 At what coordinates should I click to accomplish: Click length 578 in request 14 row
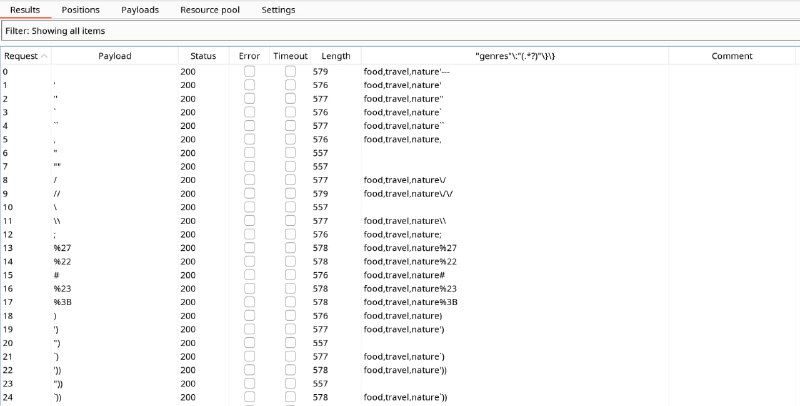coord(320,262)
